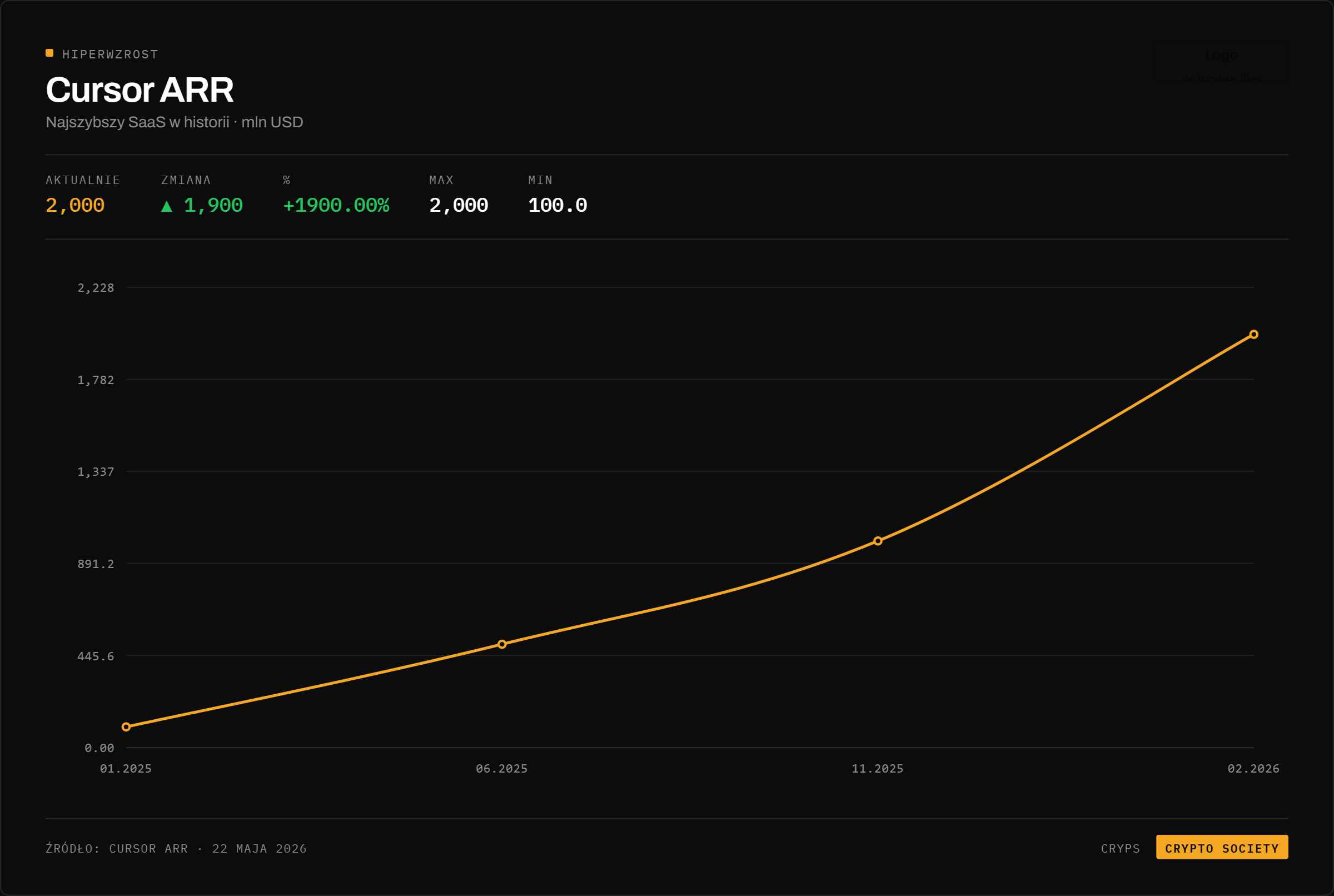The width and height of the screenshot is (1334, 896).
Task: Click the 11.2025 x-axis label
Action: [878, 769]
